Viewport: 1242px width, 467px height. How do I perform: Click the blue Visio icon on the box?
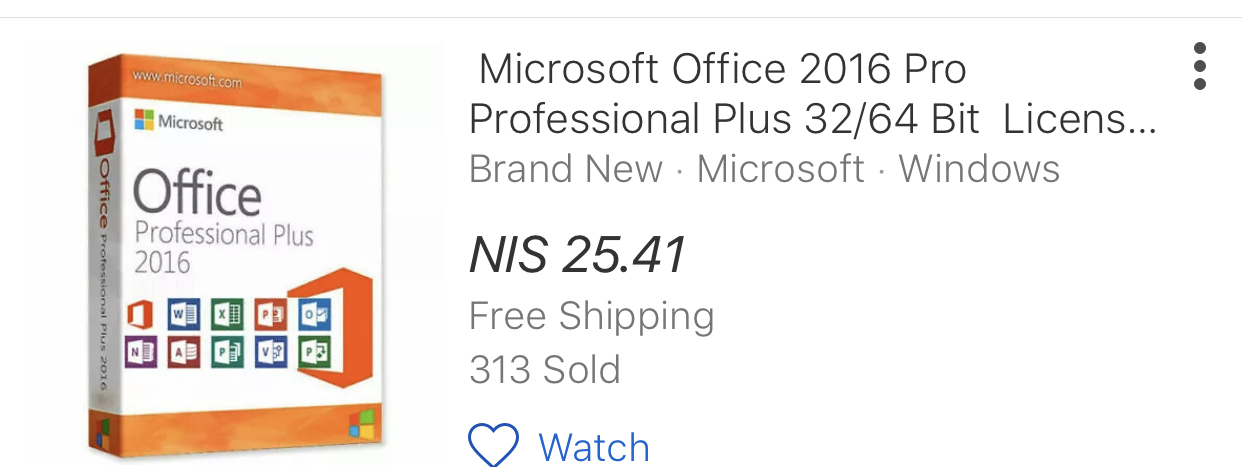(x=270, y=352)
